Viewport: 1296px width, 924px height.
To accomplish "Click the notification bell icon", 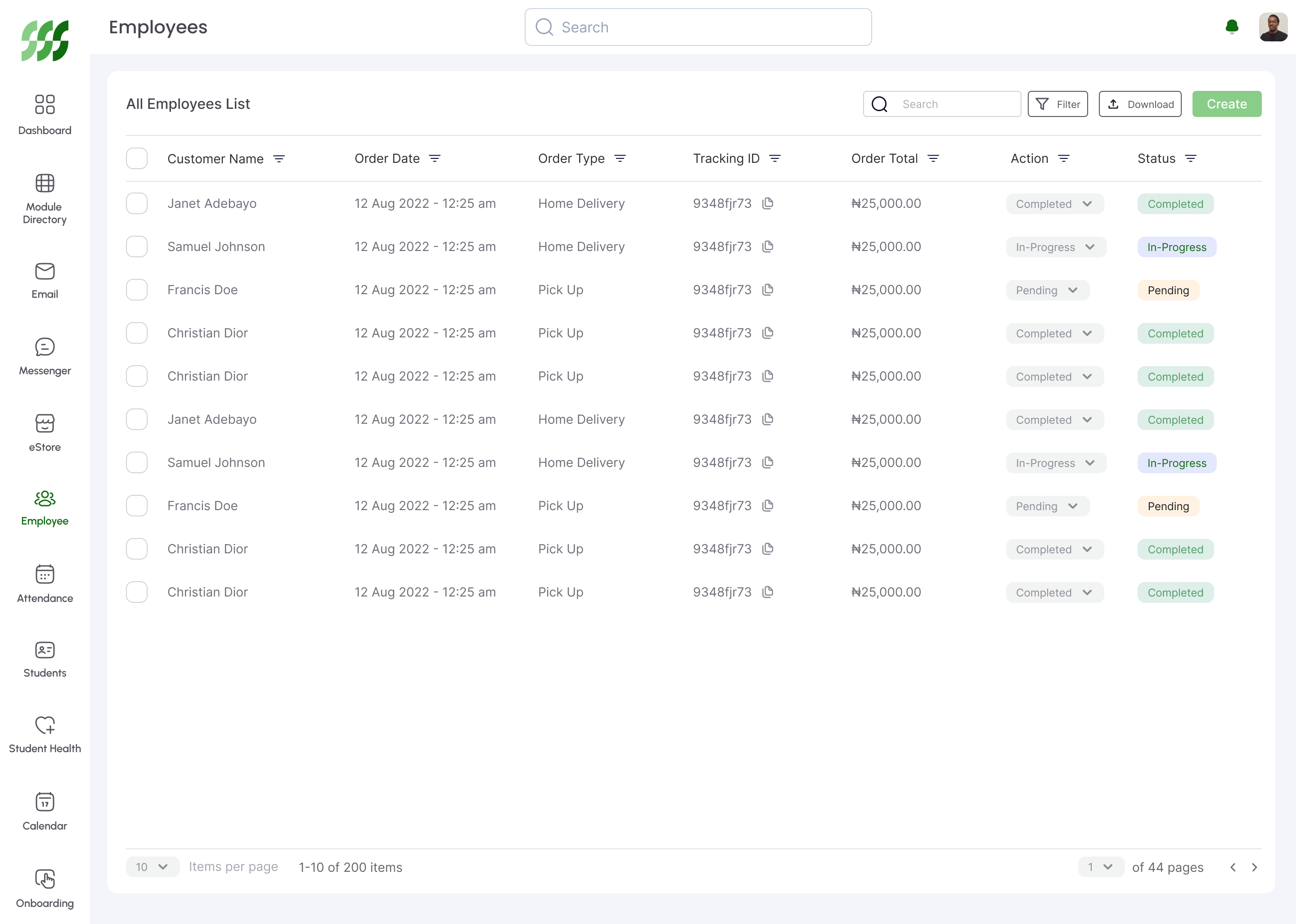I will [1232, 27].
